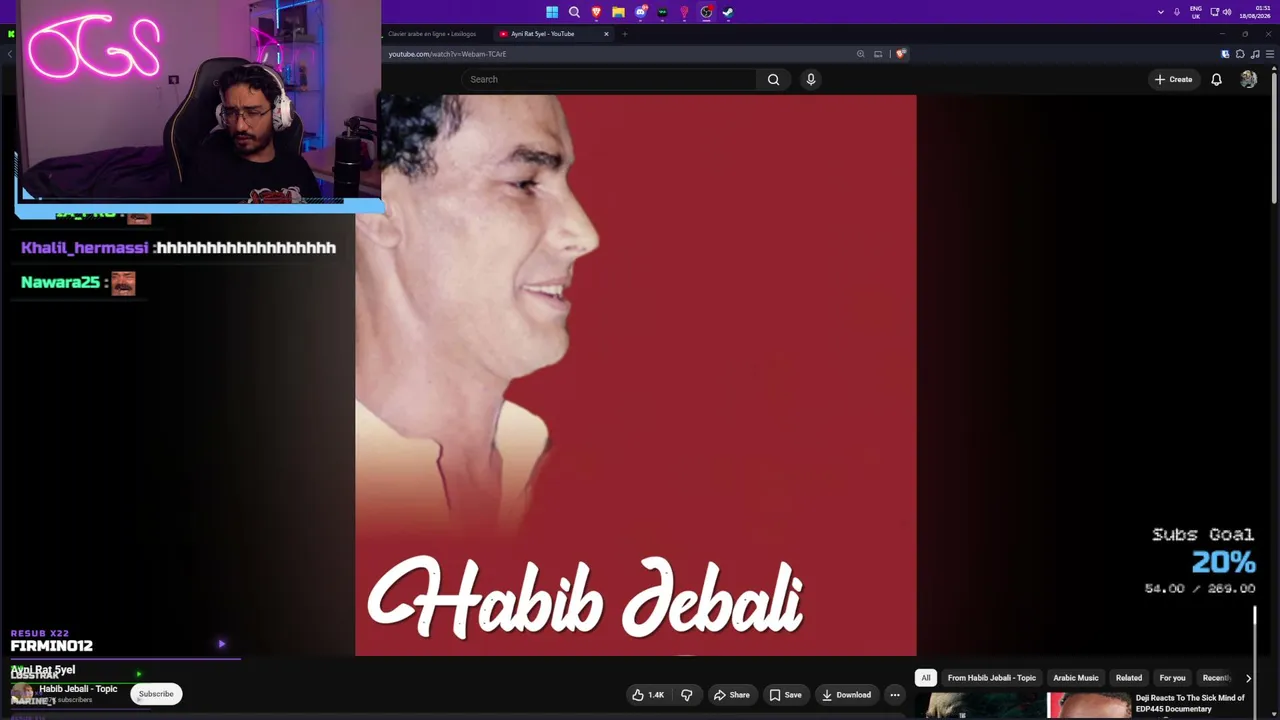Open the system volume control

pos(1226,12)
